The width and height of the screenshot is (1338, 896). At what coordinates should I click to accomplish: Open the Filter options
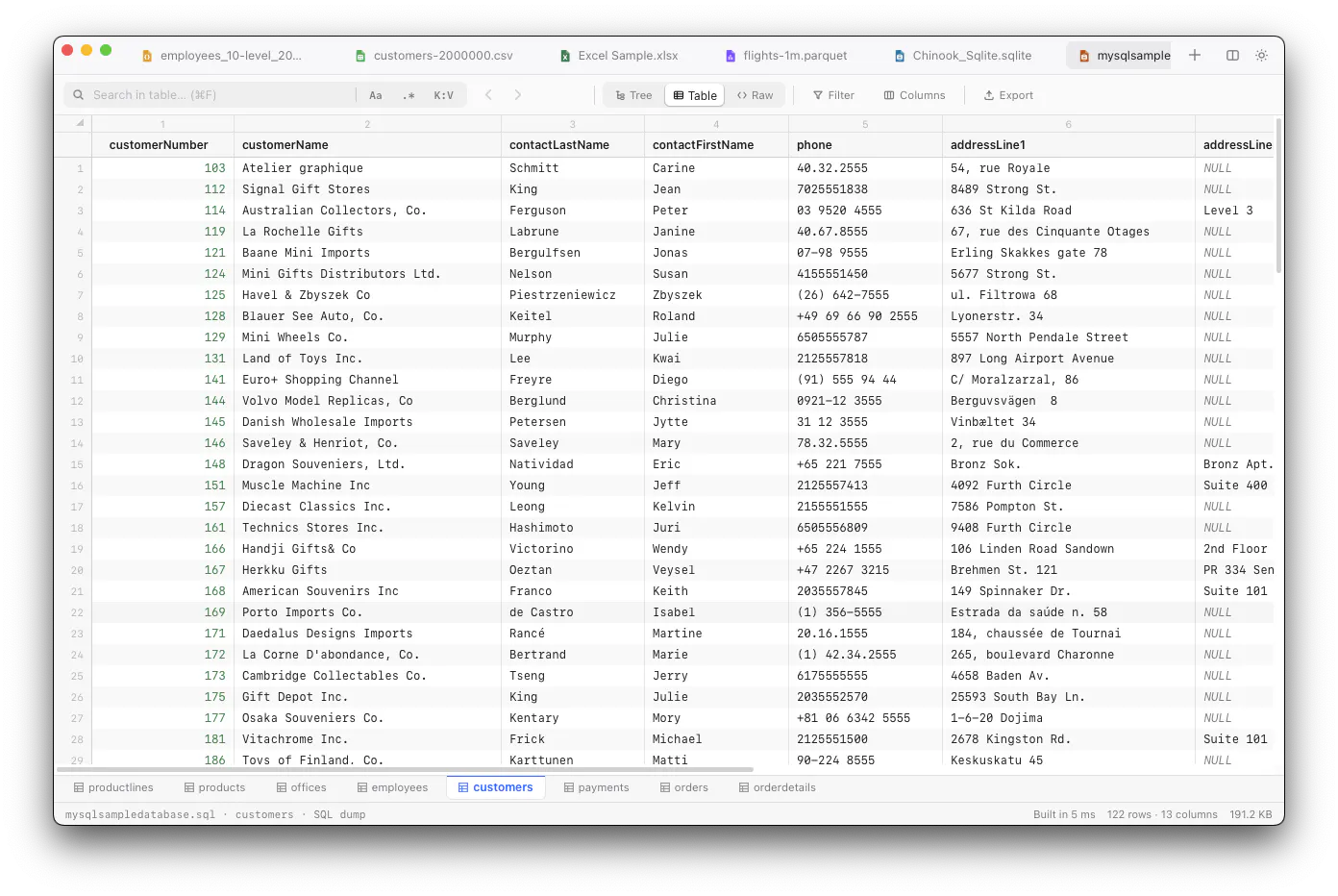(833, 95)
